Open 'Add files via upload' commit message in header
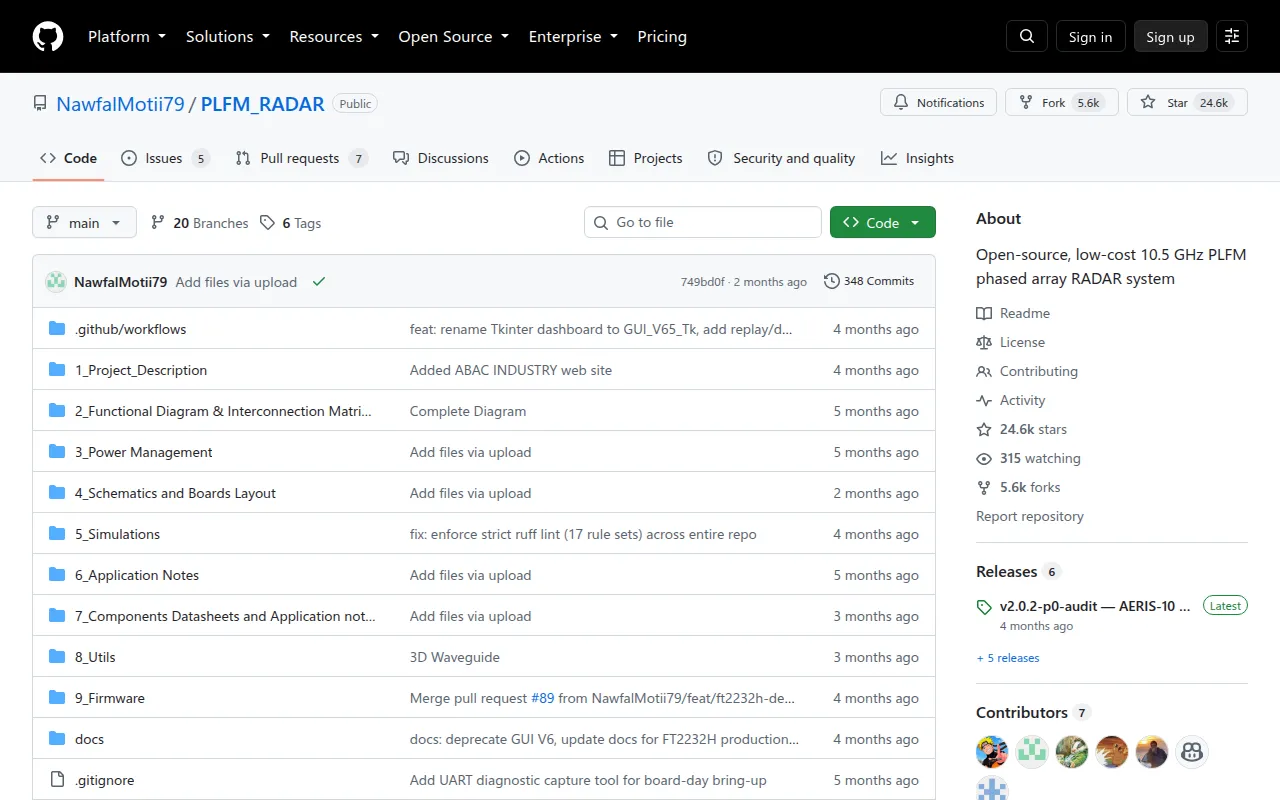 point(236,282)
